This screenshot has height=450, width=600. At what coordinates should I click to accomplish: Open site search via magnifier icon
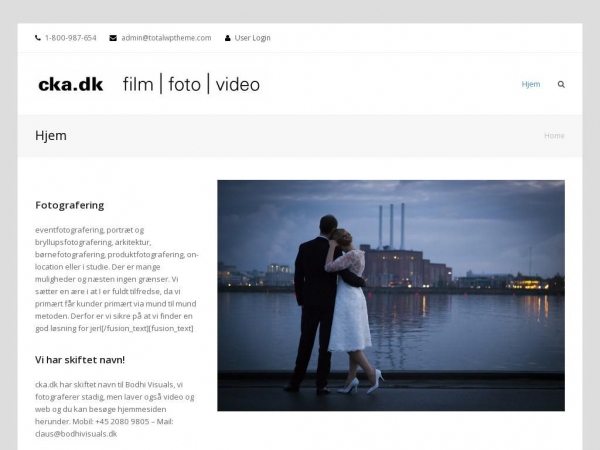coord(561,84)
